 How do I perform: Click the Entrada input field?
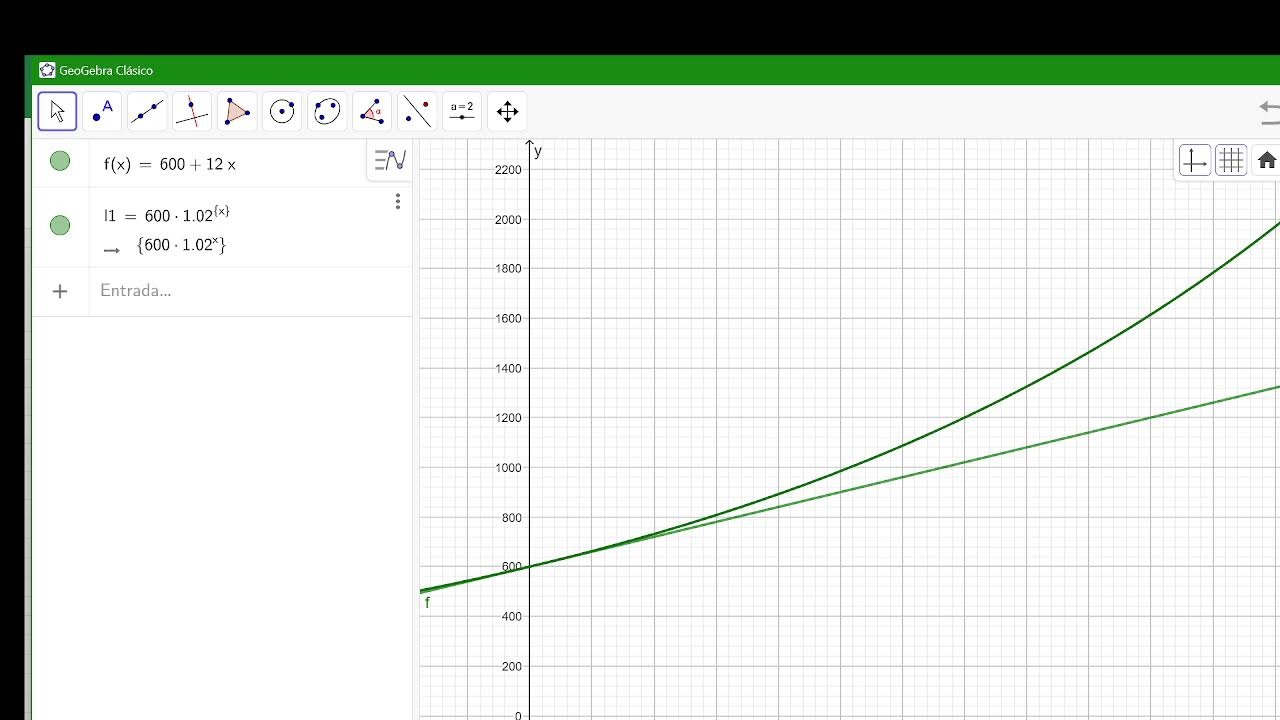point(250,291)
